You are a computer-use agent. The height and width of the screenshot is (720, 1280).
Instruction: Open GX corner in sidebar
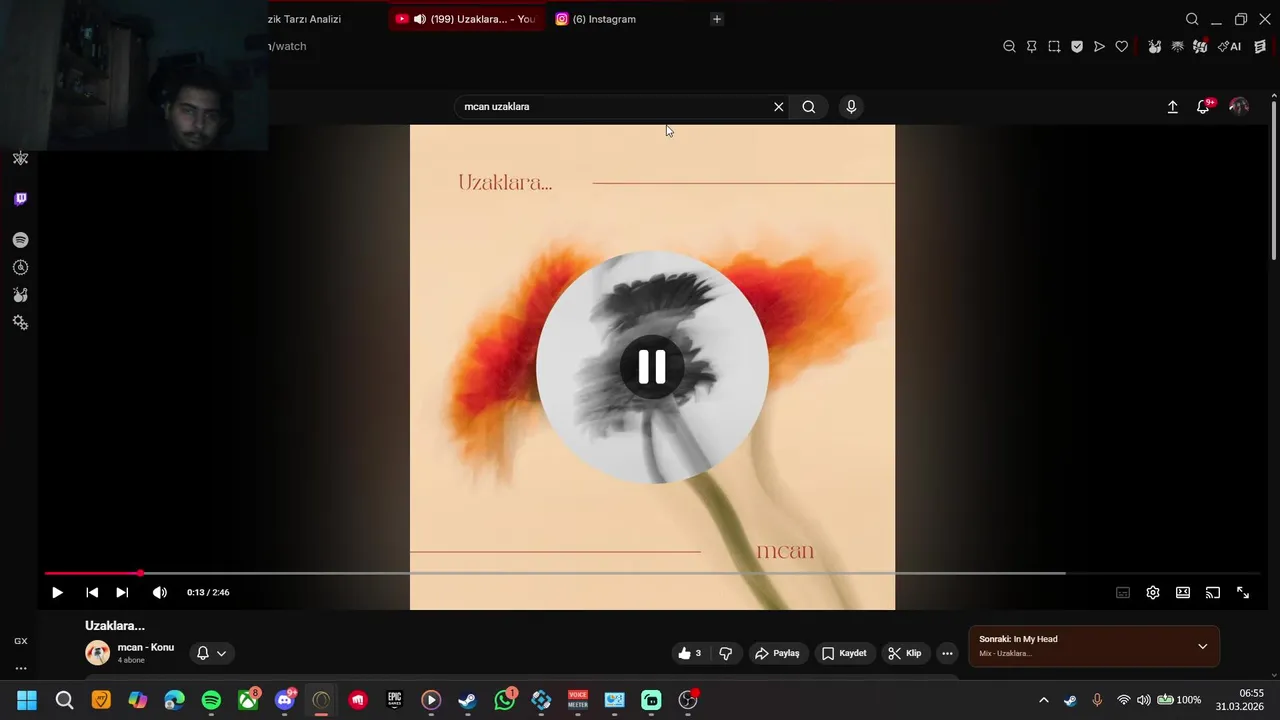pos(20,641)
